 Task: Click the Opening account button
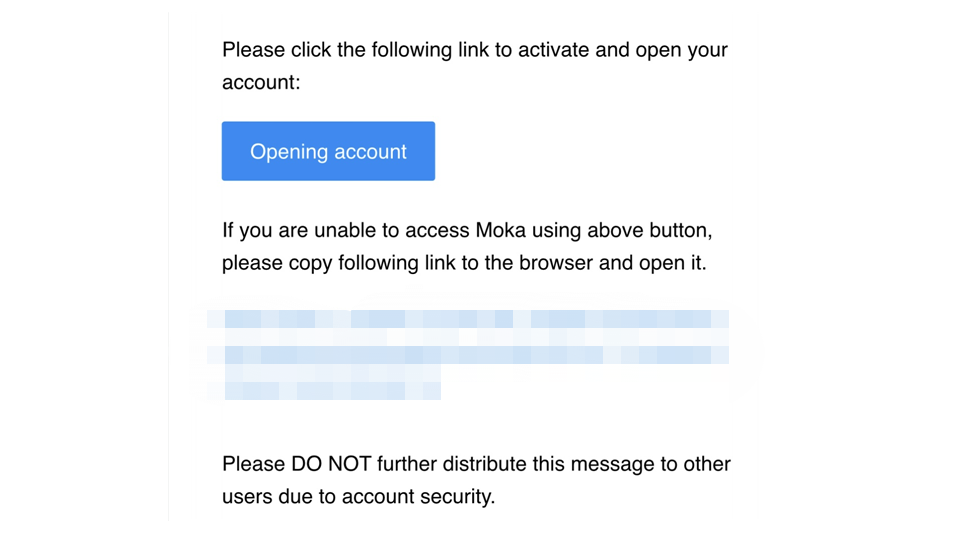[328, 152]
